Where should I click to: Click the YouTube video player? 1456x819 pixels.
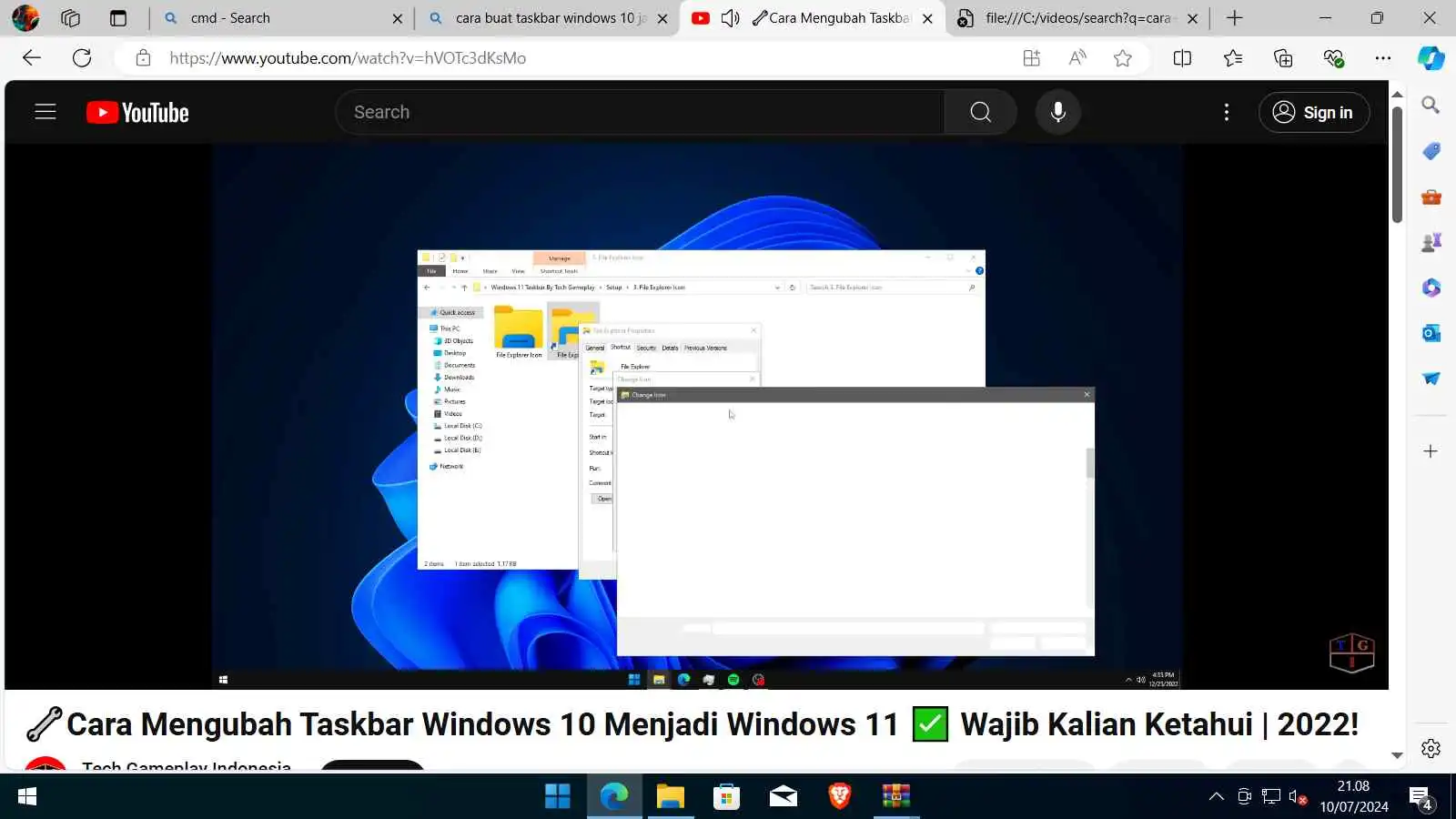(x=697, y=417)
